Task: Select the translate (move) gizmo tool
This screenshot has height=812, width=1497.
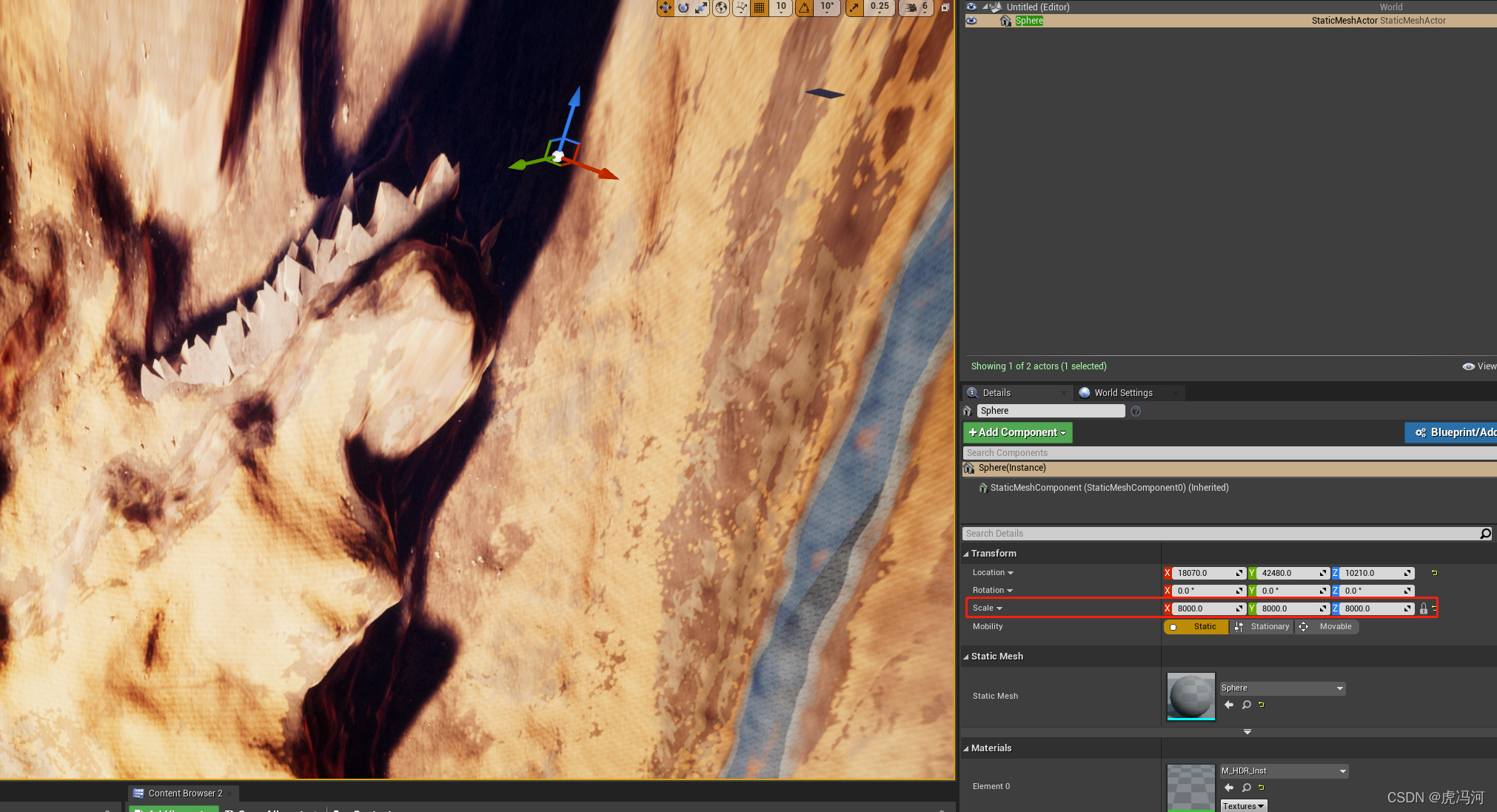Action: (x=665, y=7)
